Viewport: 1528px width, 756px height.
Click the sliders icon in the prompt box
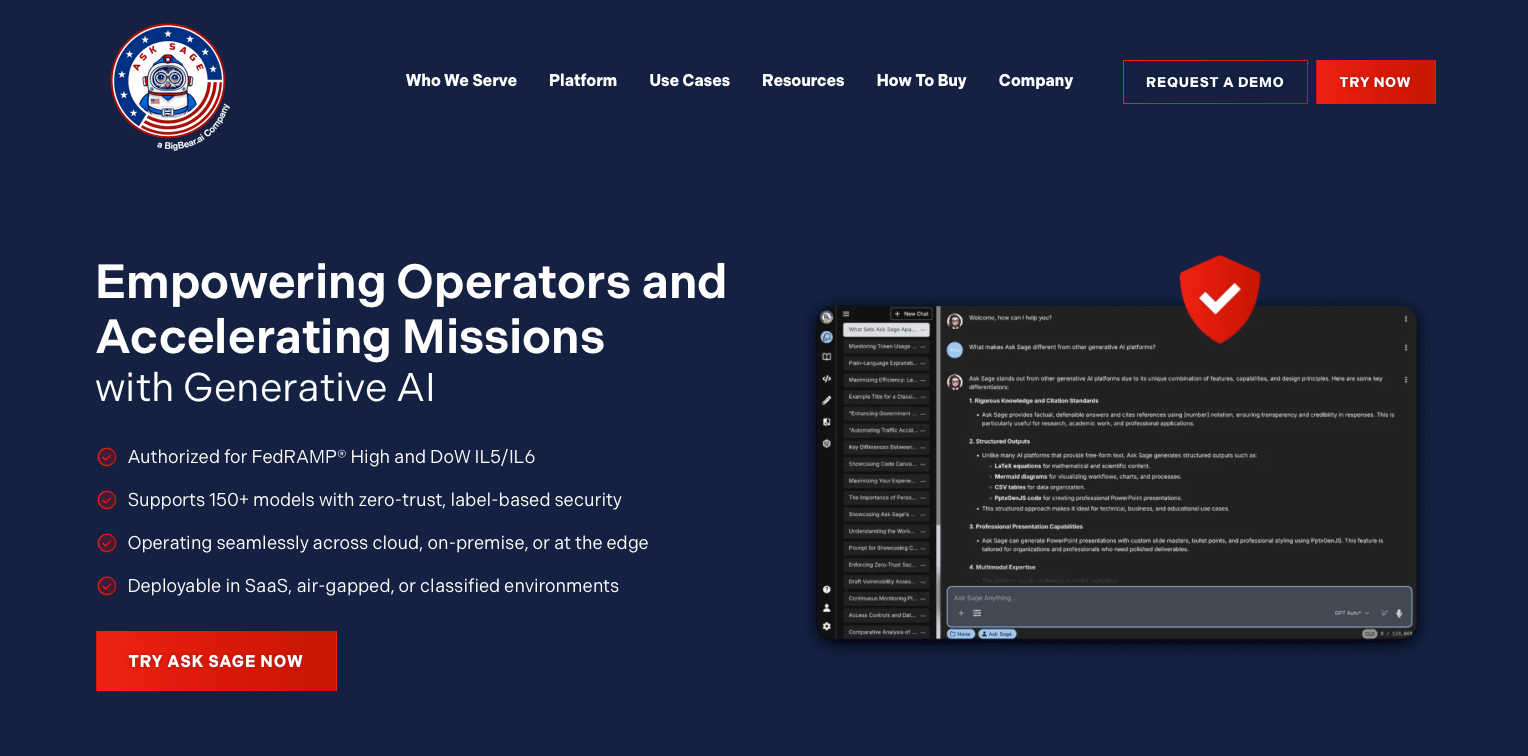(x=977, y=613)
